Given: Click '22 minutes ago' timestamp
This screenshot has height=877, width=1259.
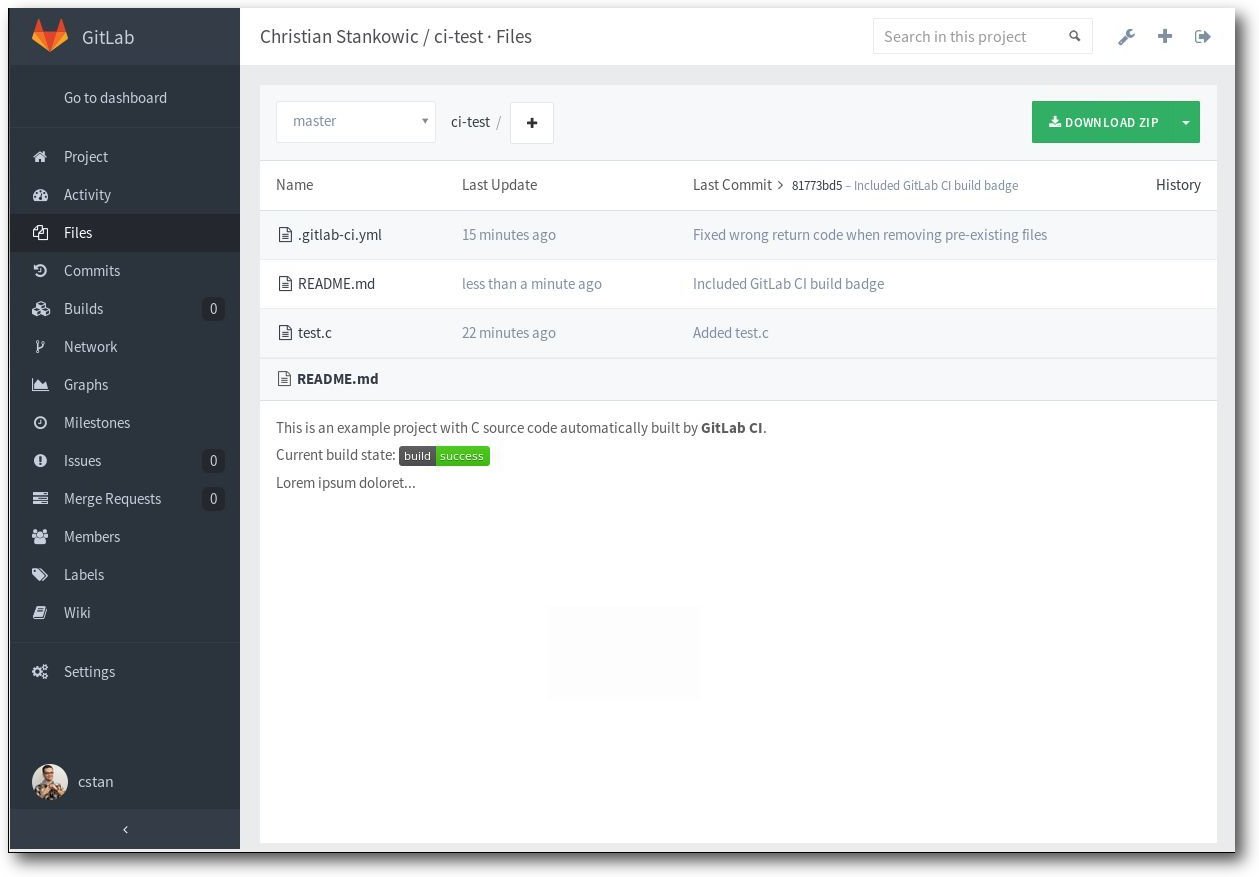Looking at the screenshot, I should click(509, 333).
